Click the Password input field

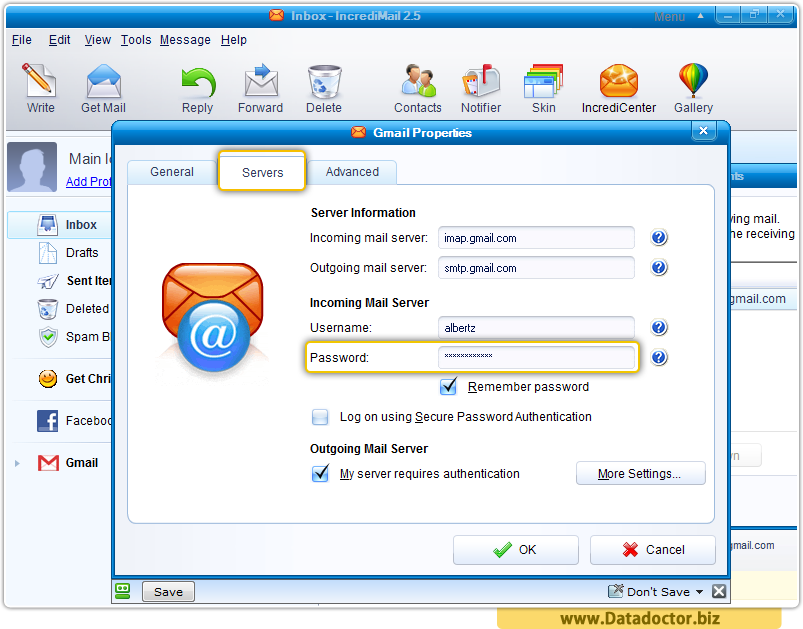(536, 357)
